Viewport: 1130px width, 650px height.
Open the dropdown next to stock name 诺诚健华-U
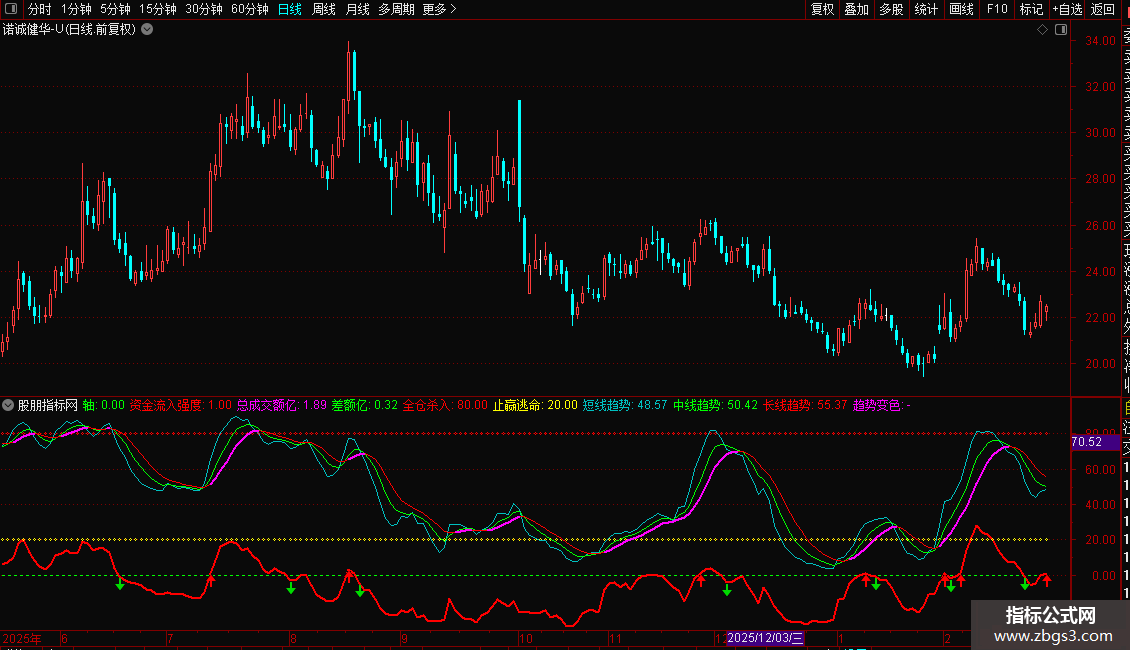click(x=148, y=29)
